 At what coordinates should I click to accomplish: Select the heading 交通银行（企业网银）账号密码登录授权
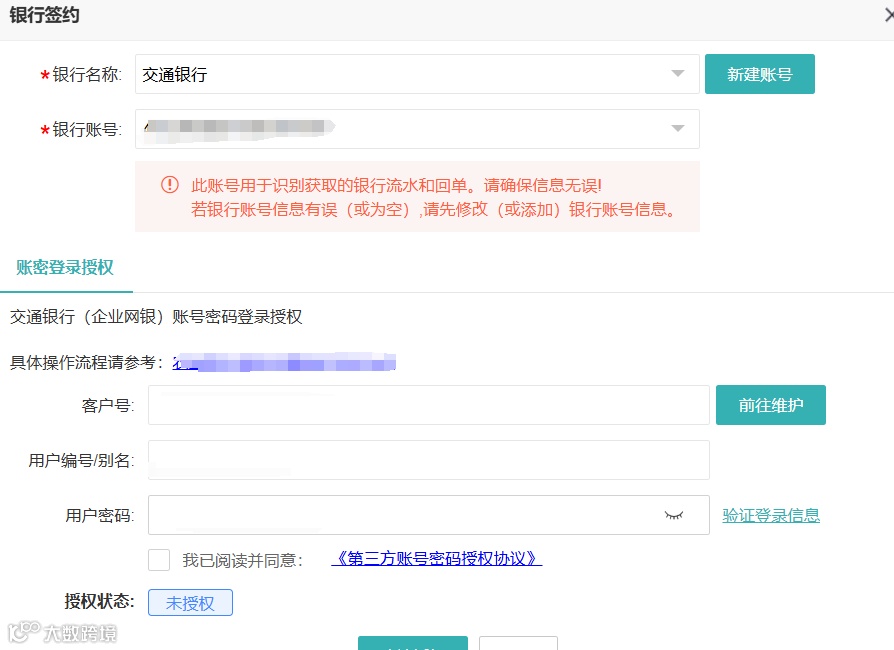(x=156, y=316)
